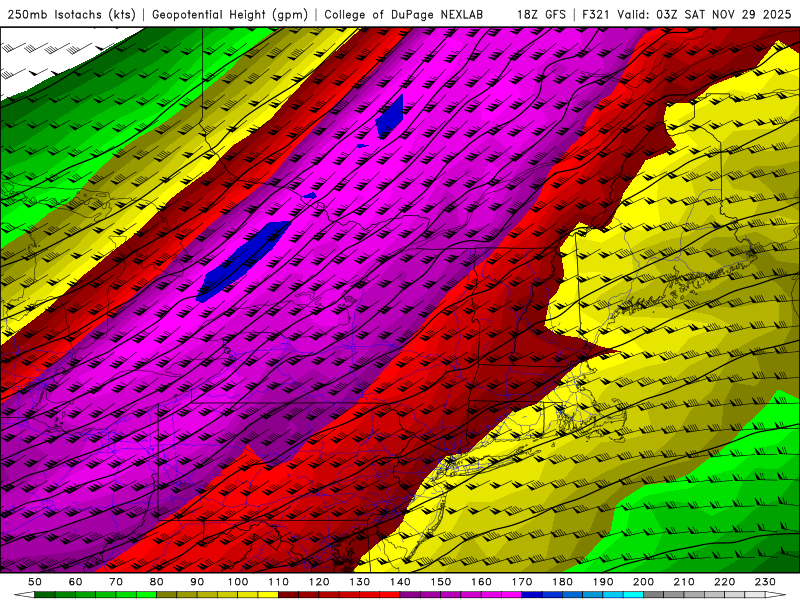Click the 150 label on the color scale
This screenshot has width=800, height=600.
click(x=441, y=582)
